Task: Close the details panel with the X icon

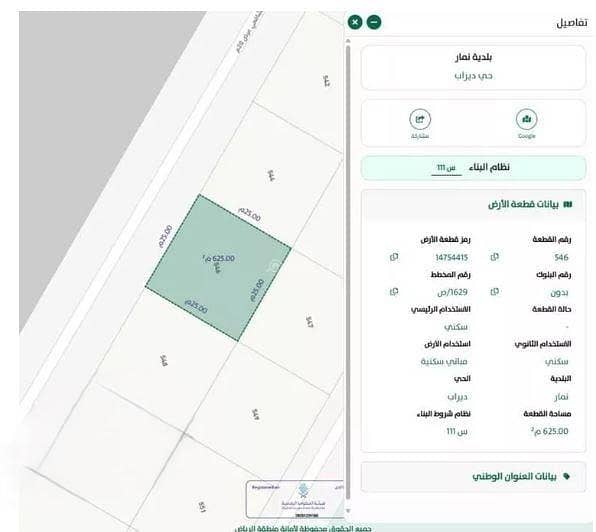Action: click(x=355, y=22)
